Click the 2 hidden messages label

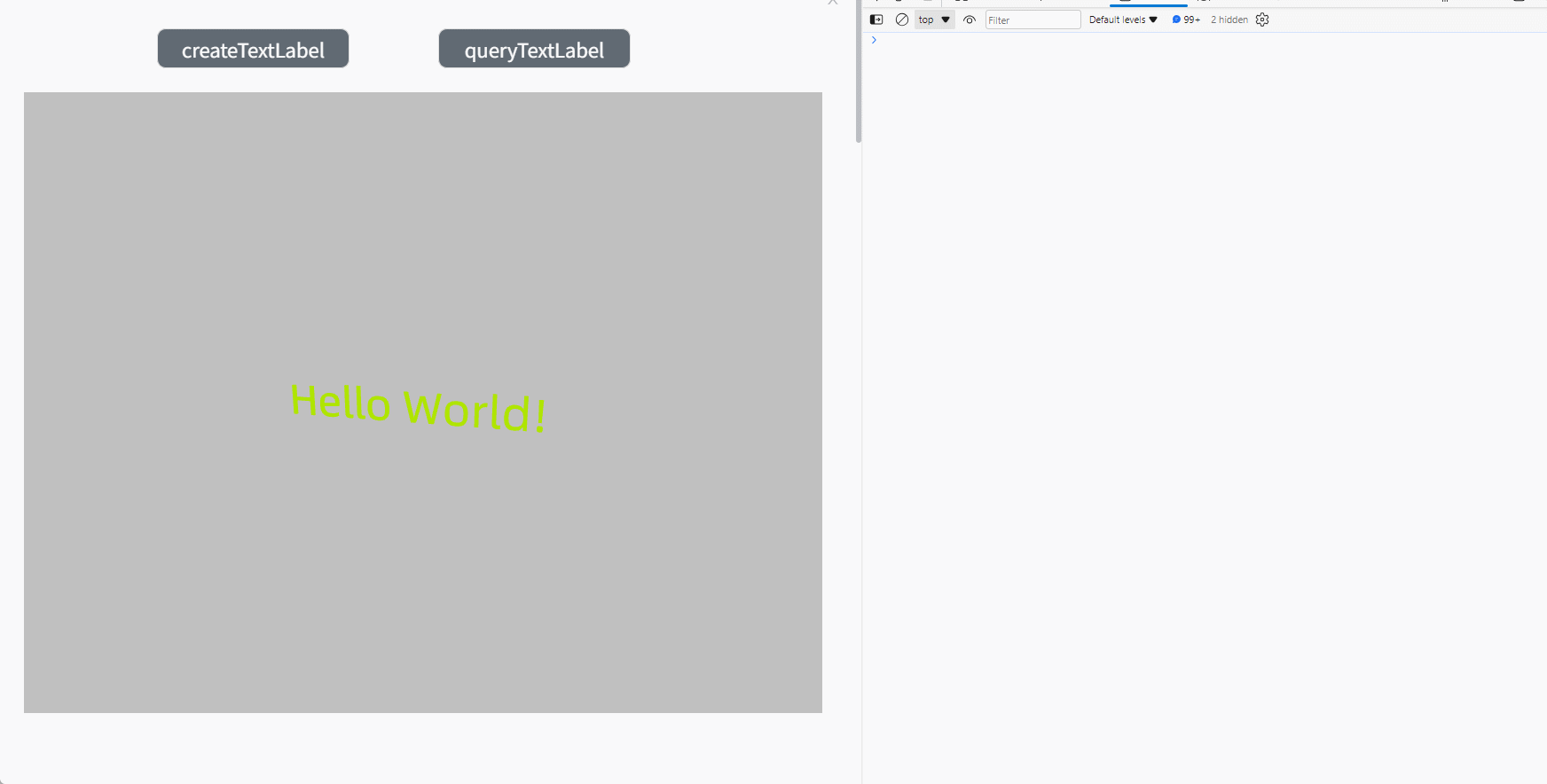1229,20
